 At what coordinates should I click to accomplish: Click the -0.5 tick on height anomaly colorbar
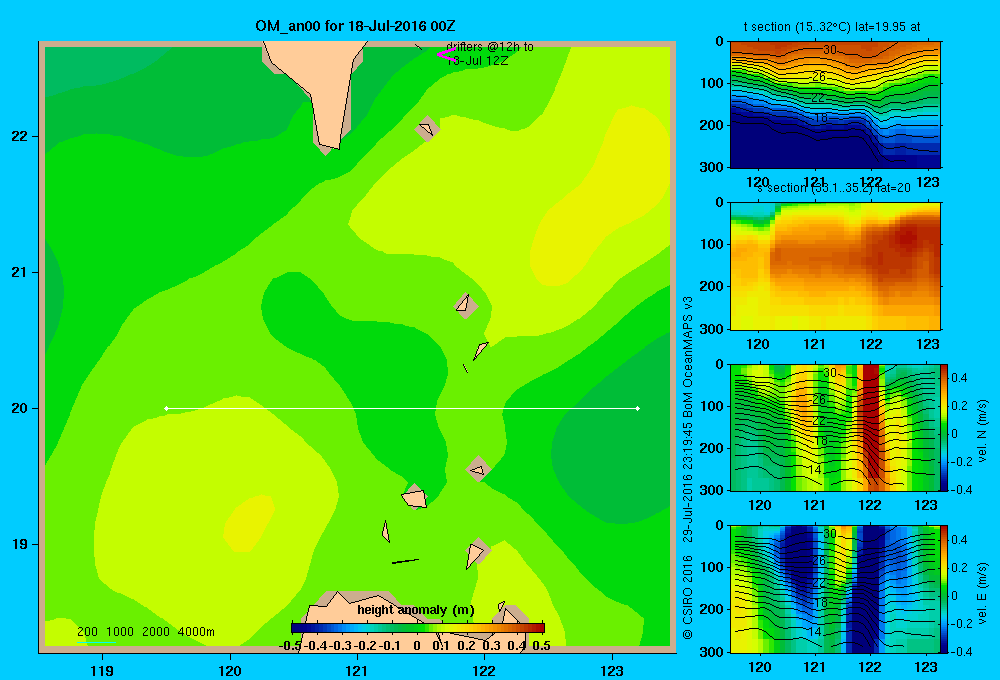290,646
